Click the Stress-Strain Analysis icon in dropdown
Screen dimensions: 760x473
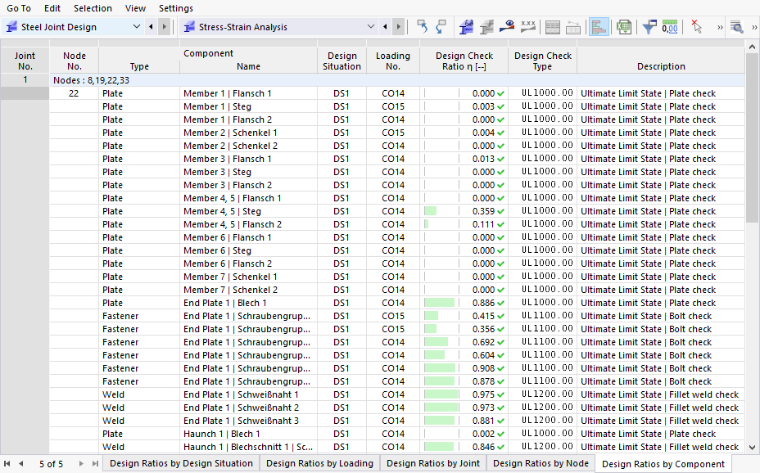[x=190, y=27]
